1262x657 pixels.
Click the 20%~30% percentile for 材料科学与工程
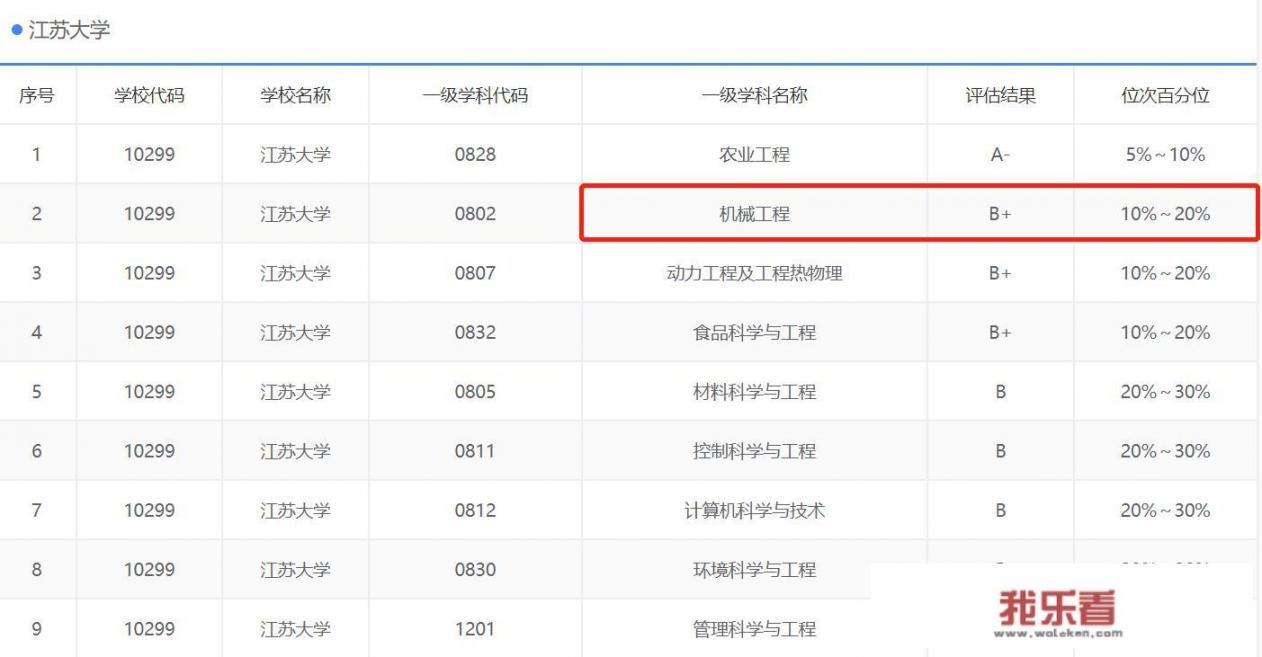tap(1165, 392)
